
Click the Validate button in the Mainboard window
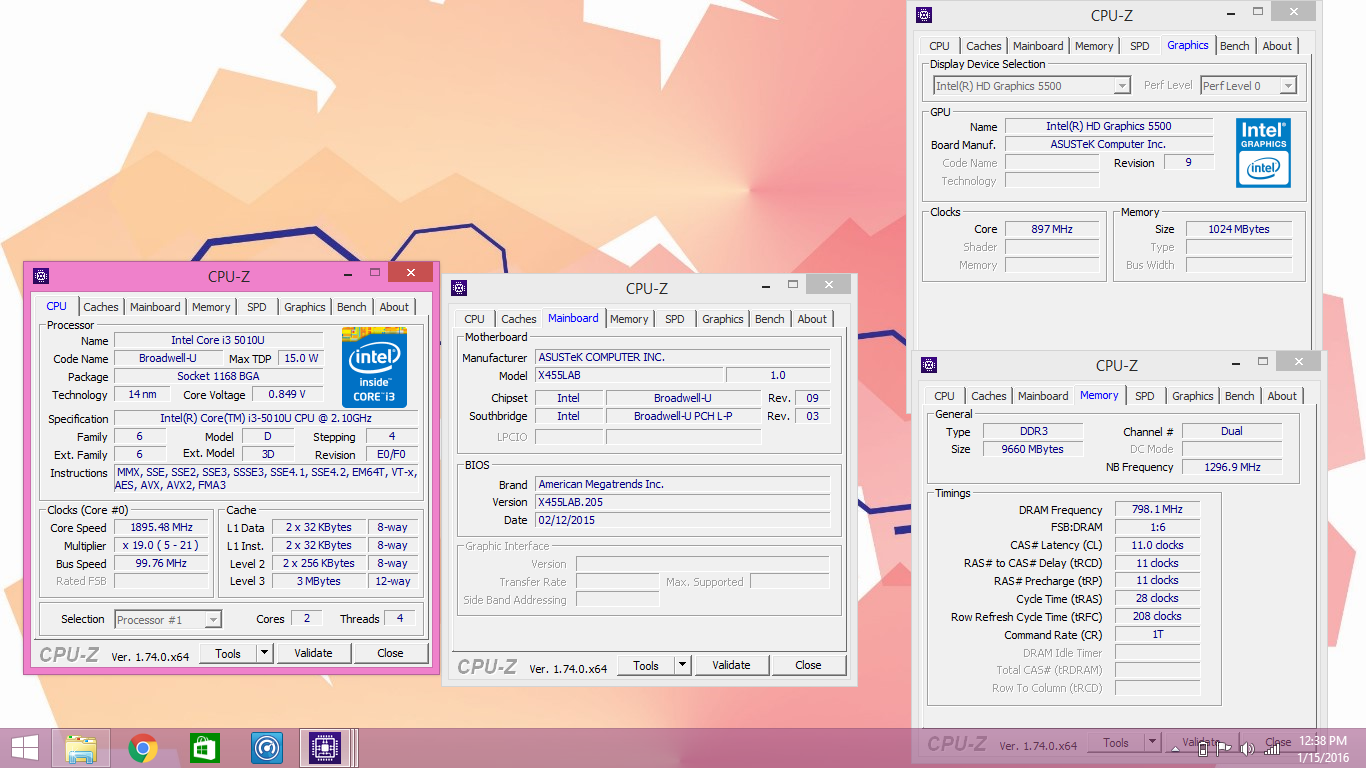(731, 665)
